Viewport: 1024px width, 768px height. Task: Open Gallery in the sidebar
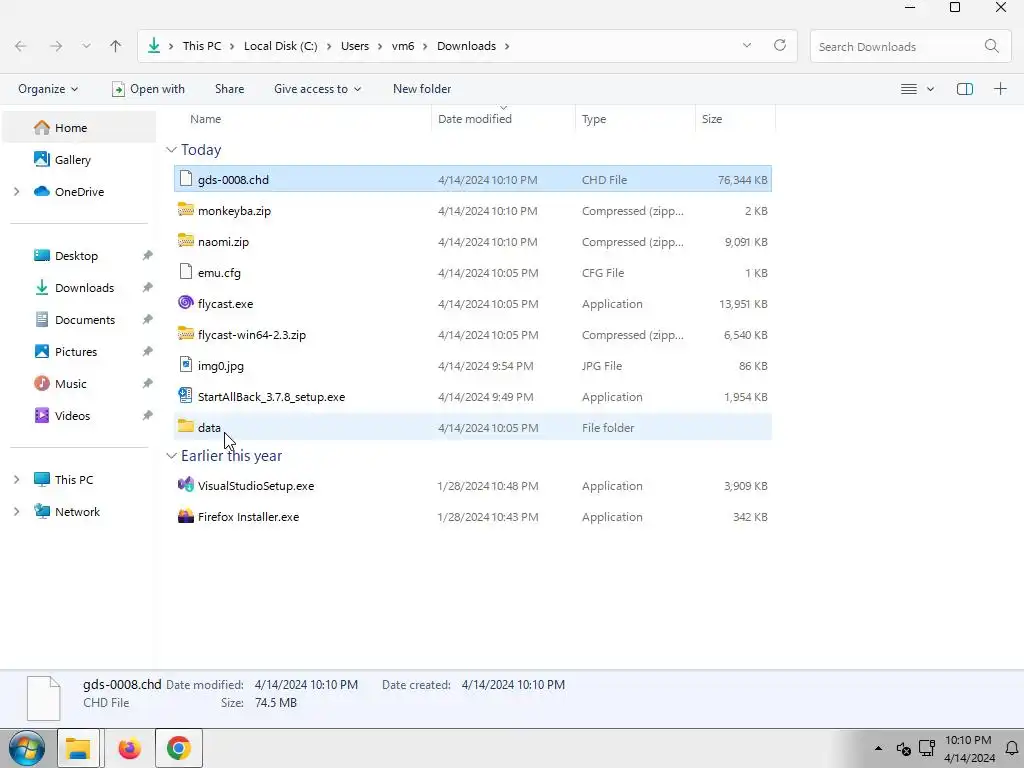pyautogui.click(x=72, y=159)
